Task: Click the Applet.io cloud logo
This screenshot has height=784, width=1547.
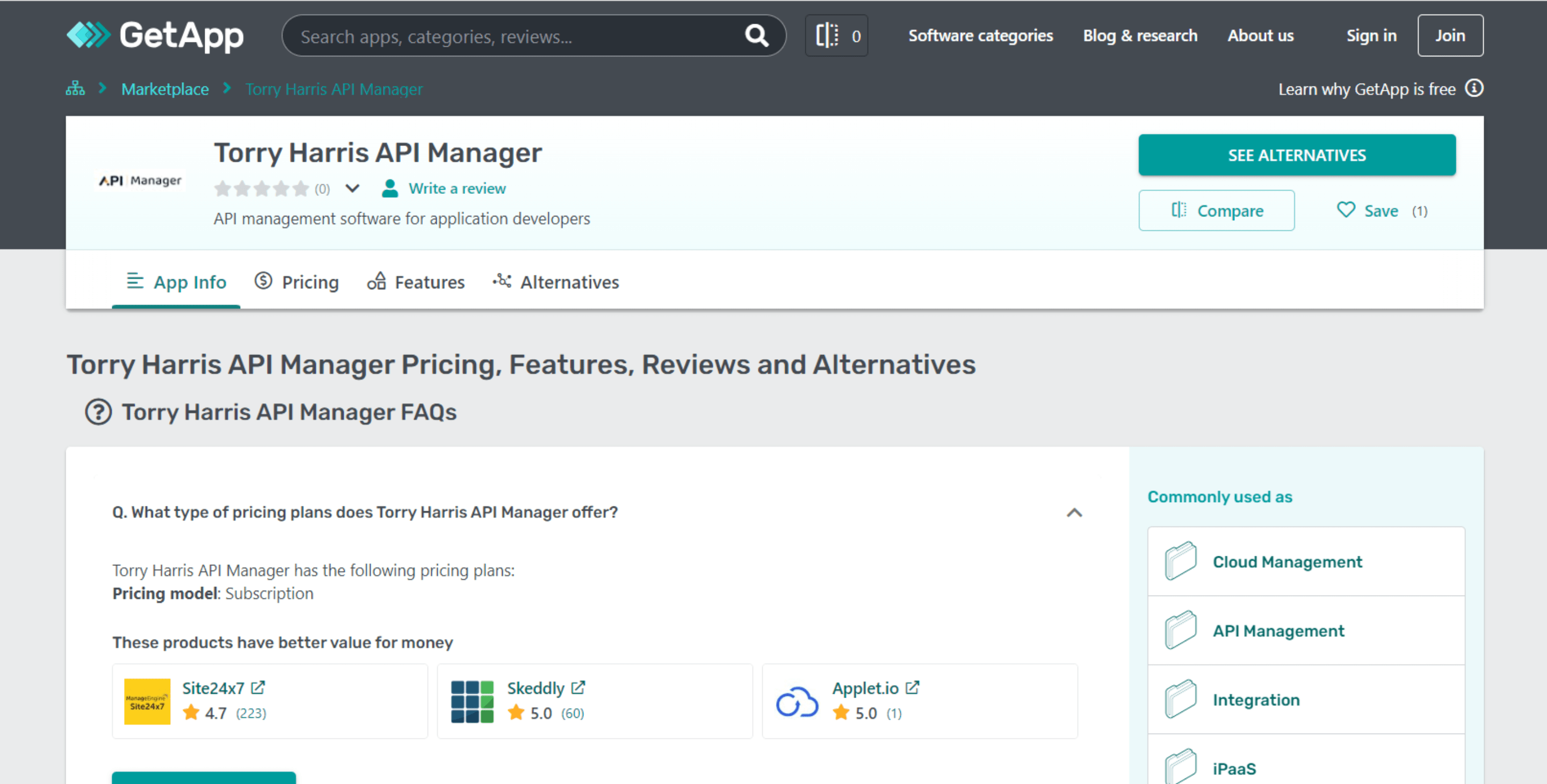Action: click(x=797, y=701)
